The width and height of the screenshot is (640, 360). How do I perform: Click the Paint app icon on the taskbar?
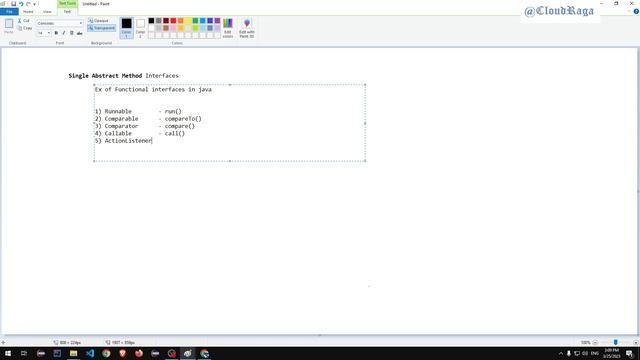tap(188, 353)
